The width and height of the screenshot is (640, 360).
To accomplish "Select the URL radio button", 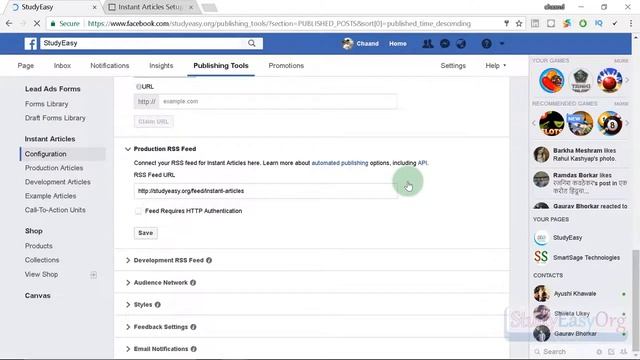I will [x=138, y=87].
